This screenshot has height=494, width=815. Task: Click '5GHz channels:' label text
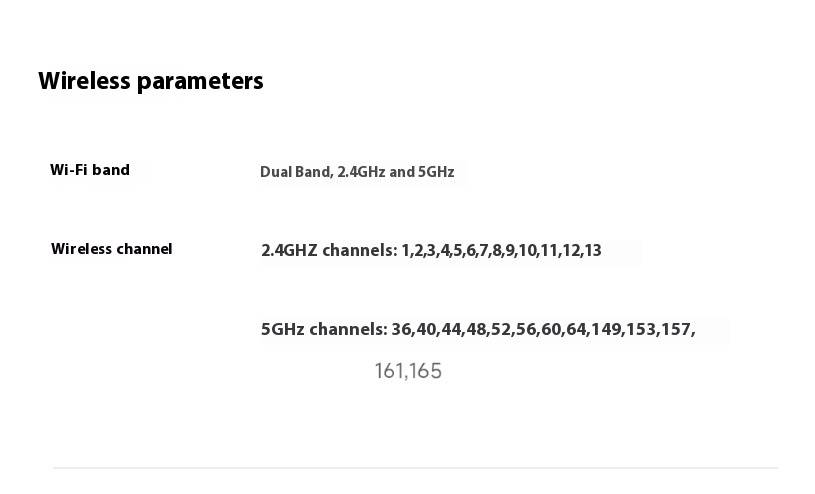click(x=324, y=329)
